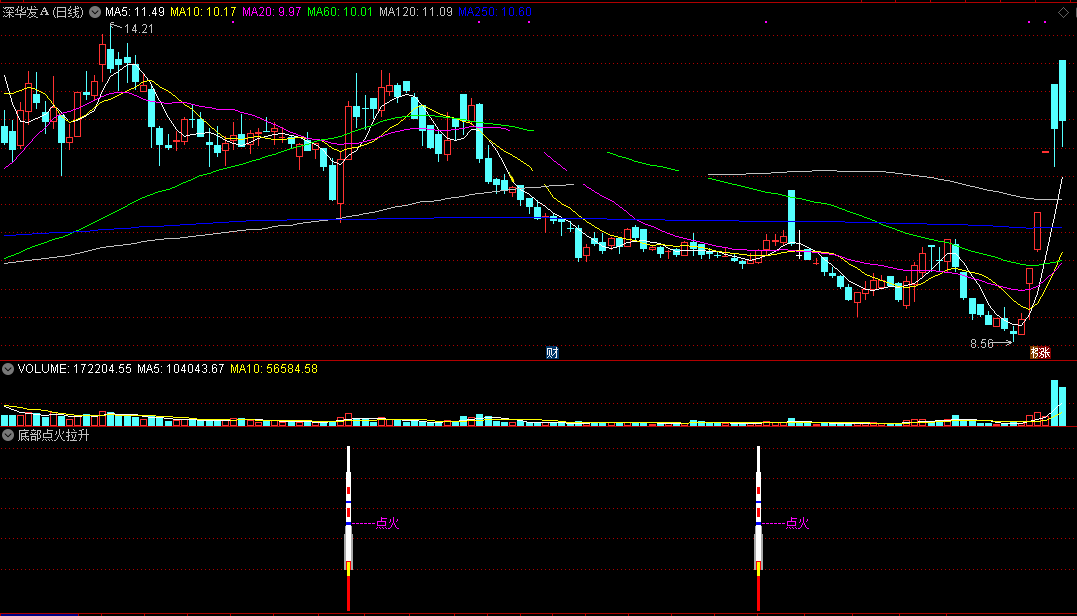Image resolution: width=1077 pixels, height=616 pixels.
Task: Click the volume MA10: 56584.58 label
Action: [274, 369]
